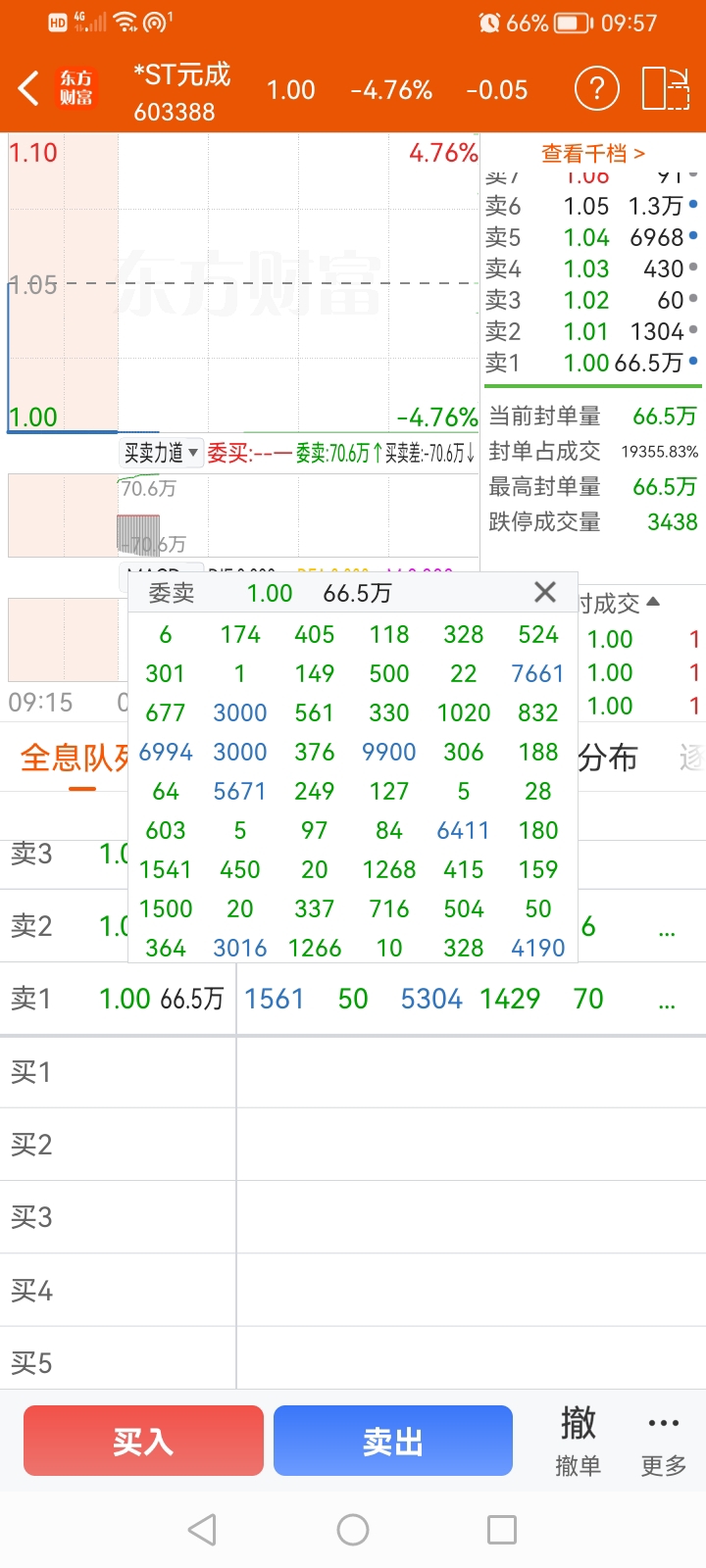Select 卖5 1.04 6968 row

tap(592, 237)
